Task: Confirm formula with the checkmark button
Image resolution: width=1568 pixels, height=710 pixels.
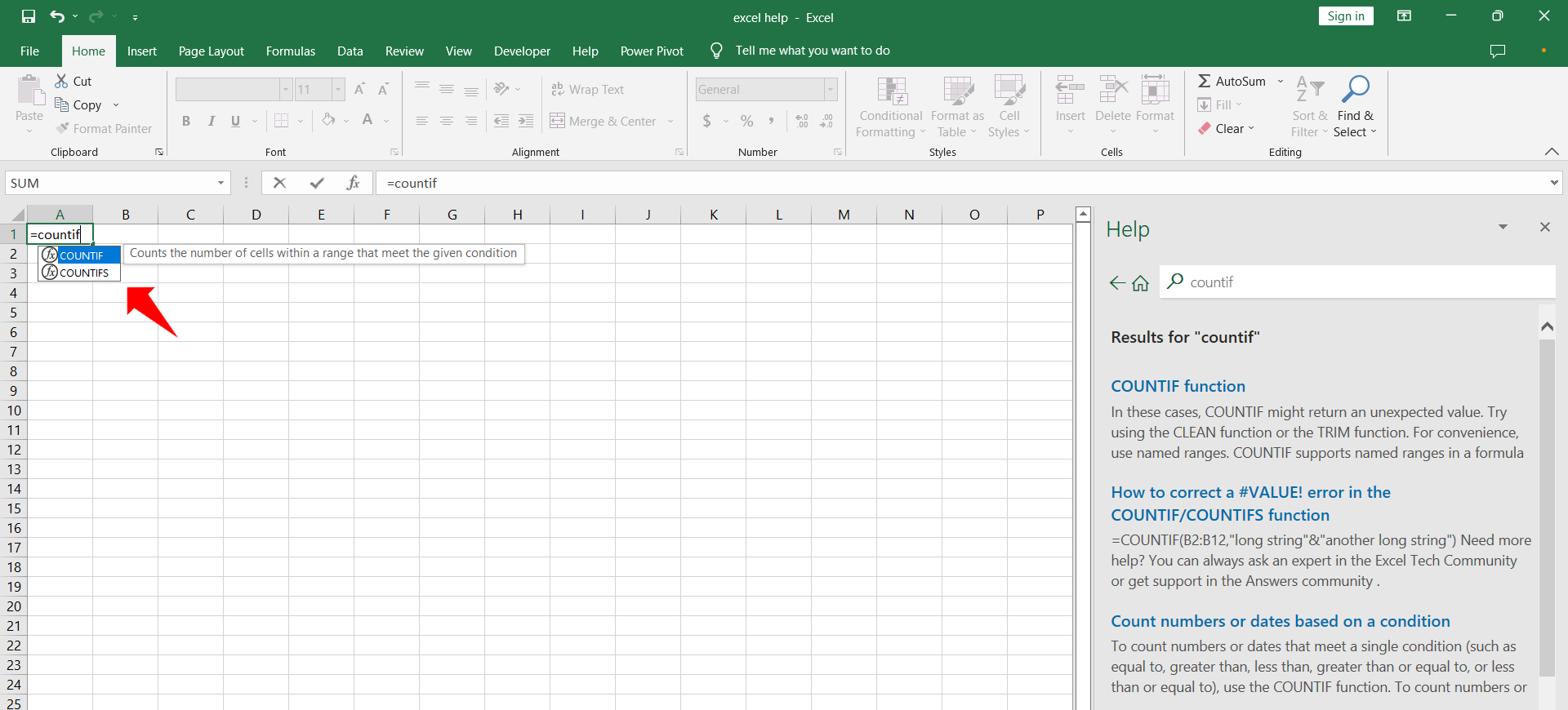Action: coord(317,183)
